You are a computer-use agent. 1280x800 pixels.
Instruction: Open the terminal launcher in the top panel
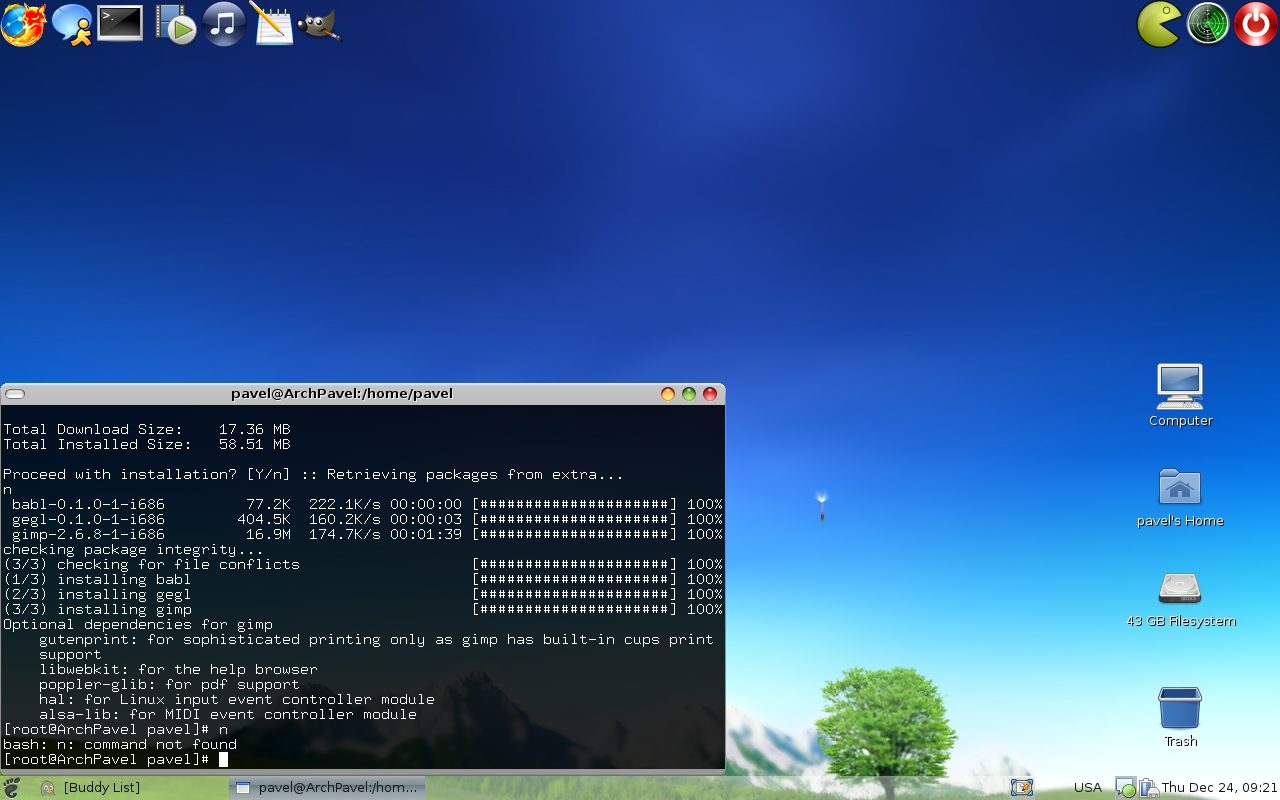(x=120, y=23)
